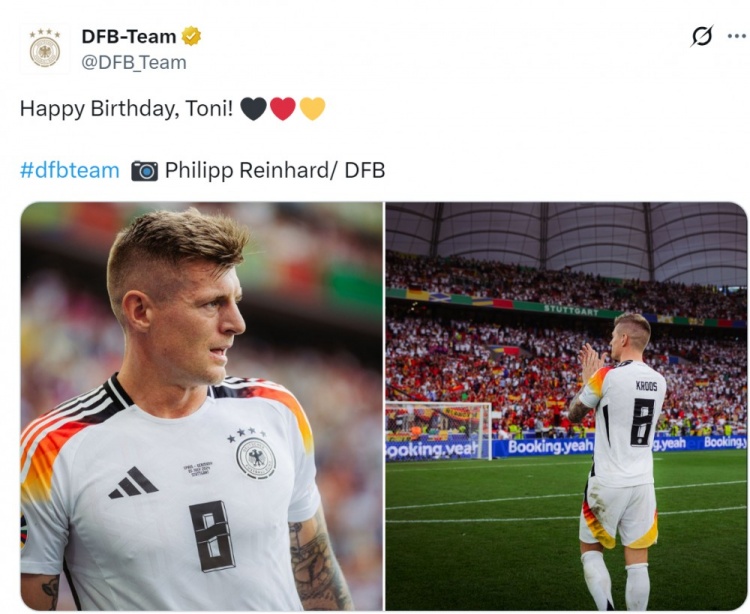Click the camera emoji icon
This screenshot has height=614, width=750.
coord(144,171)
